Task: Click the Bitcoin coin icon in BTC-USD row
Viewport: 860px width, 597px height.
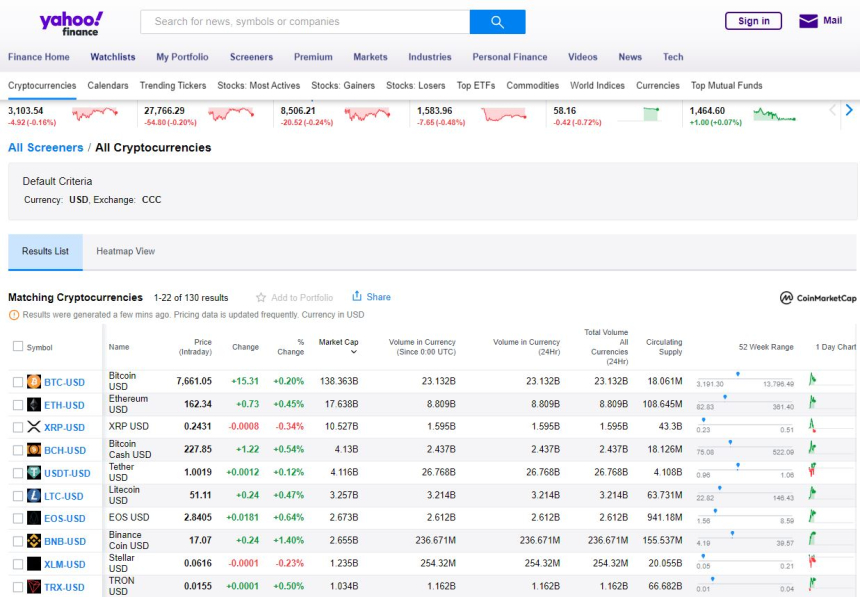Action: coord(34,382)
